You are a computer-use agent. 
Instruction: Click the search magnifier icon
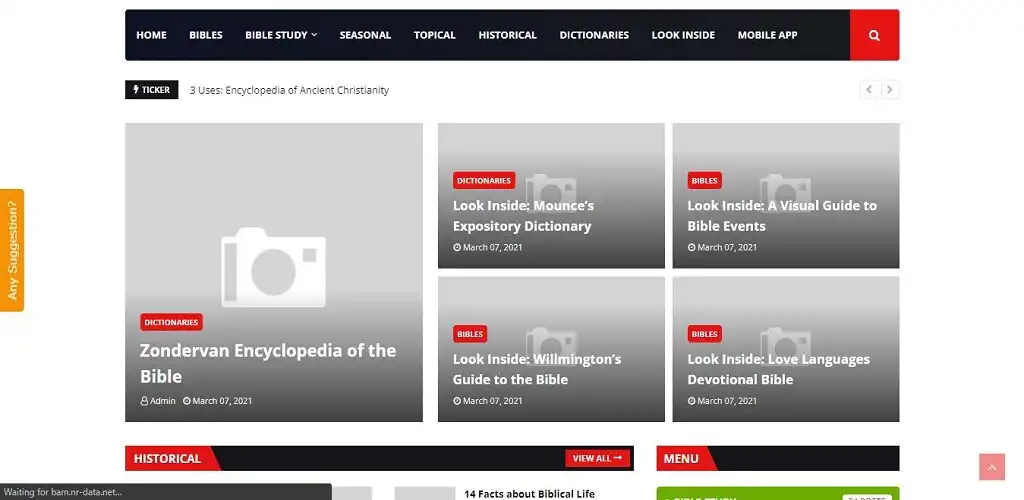pyautogui.click(x=874, y=35)
